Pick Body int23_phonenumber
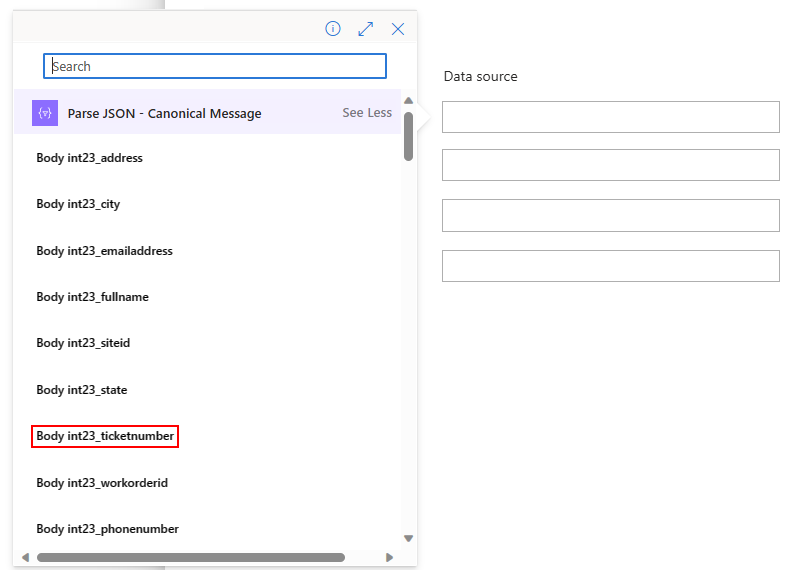The height and width of the screenshot is (570, 800). click(x=108, y=529)
